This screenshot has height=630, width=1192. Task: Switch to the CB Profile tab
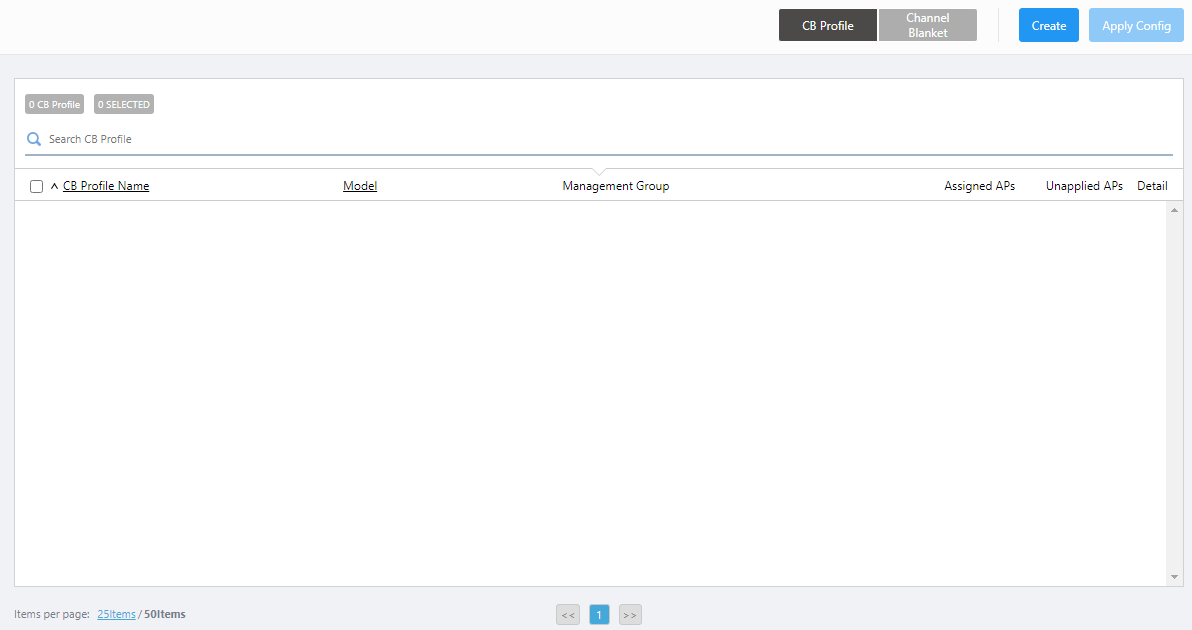click(827, 25)
